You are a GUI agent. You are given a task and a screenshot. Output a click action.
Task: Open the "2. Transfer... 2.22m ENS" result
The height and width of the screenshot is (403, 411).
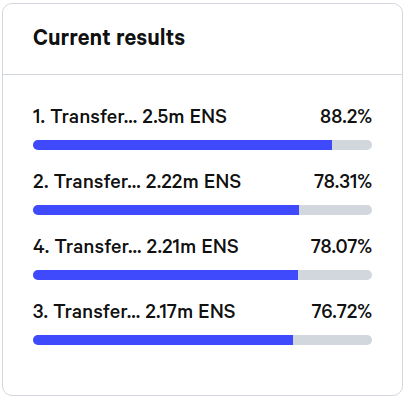137,181
